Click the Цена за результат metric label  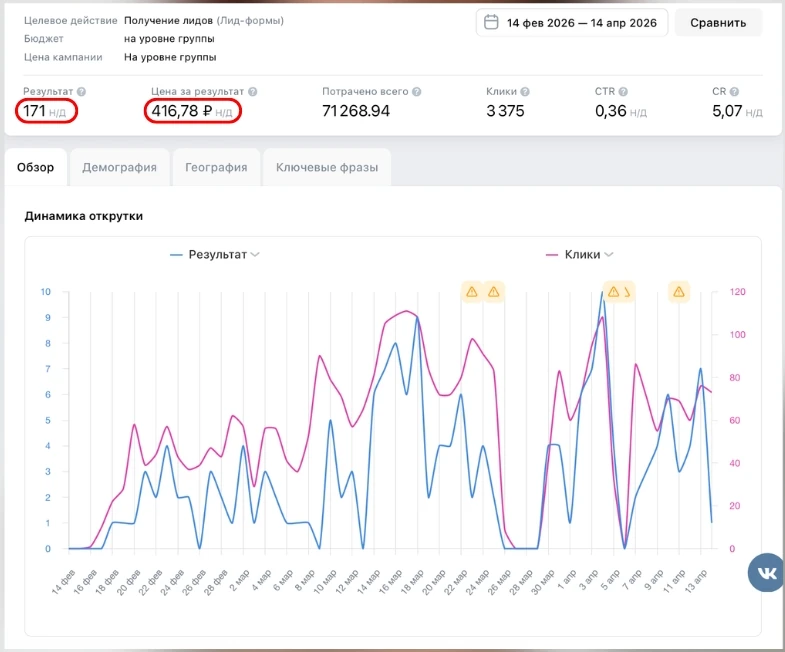[197, 92]
